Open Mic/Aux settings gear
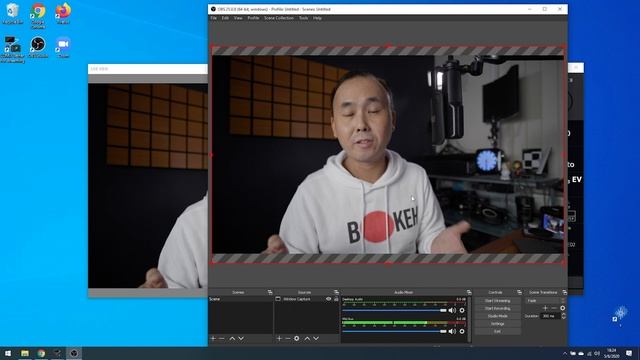The width and height of the screenshot is (640, 360). [x=462, y=331]
